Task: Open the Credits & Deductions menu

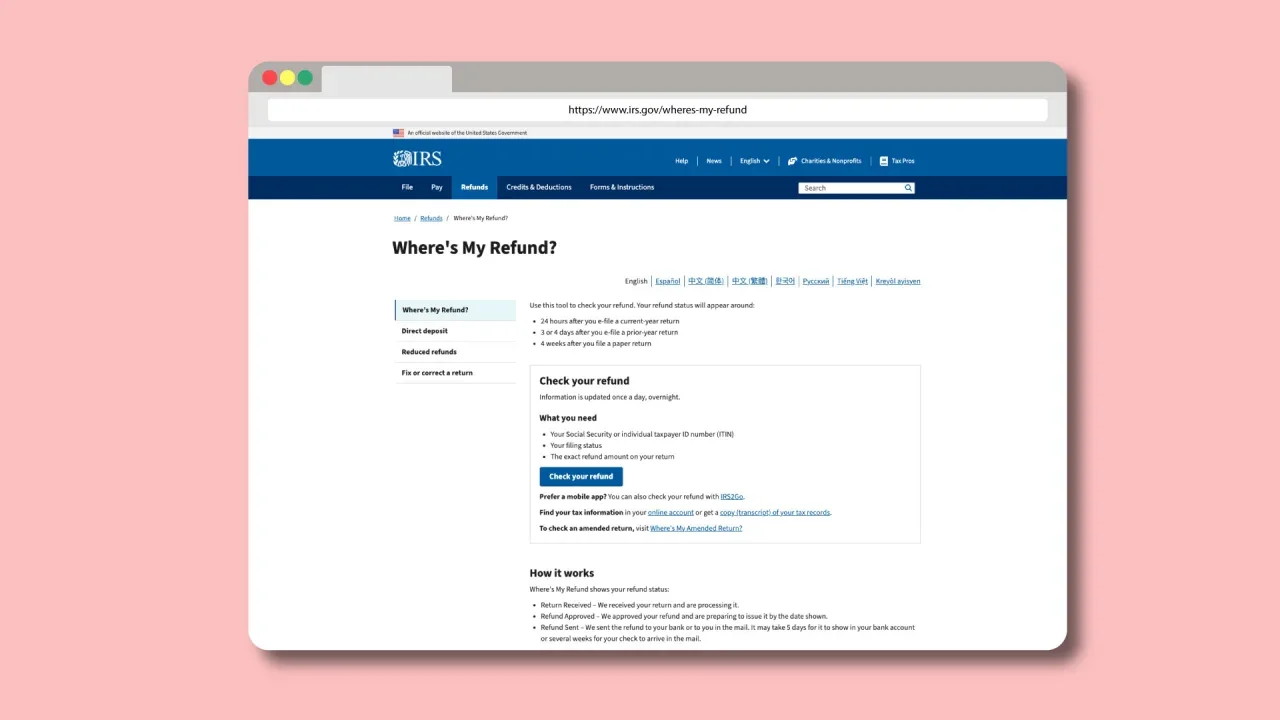Action: tap(538, 187)
